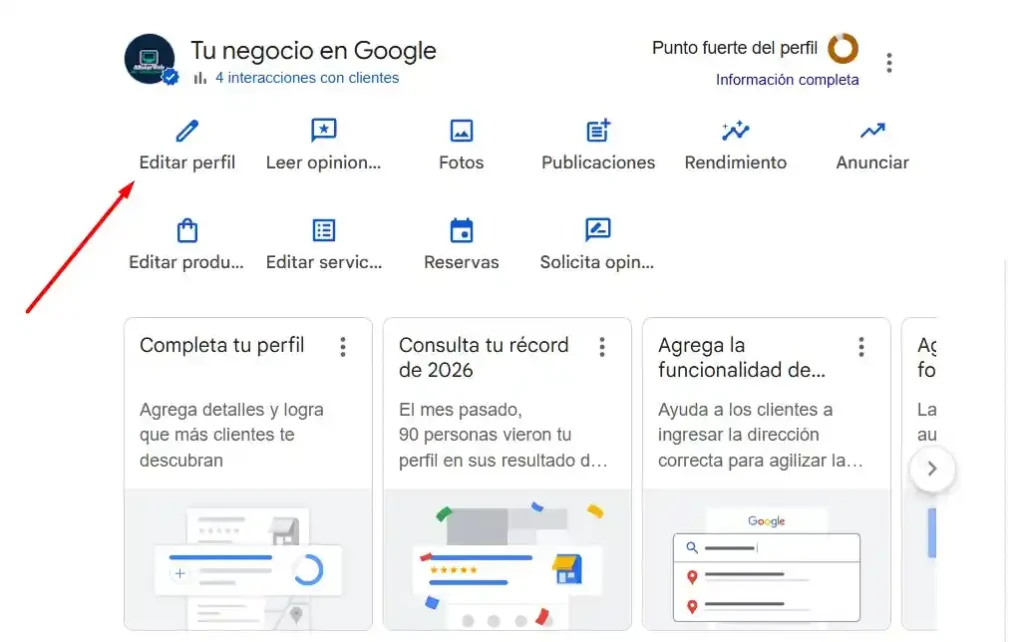
Task: Click the 90 personas vieron tu text
Action: tap(485, 435)
